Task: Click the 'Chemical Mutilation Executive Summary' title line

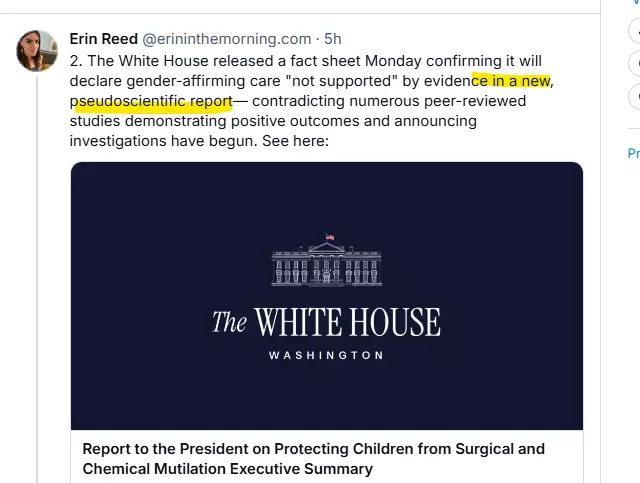Action: click(227, 468)
